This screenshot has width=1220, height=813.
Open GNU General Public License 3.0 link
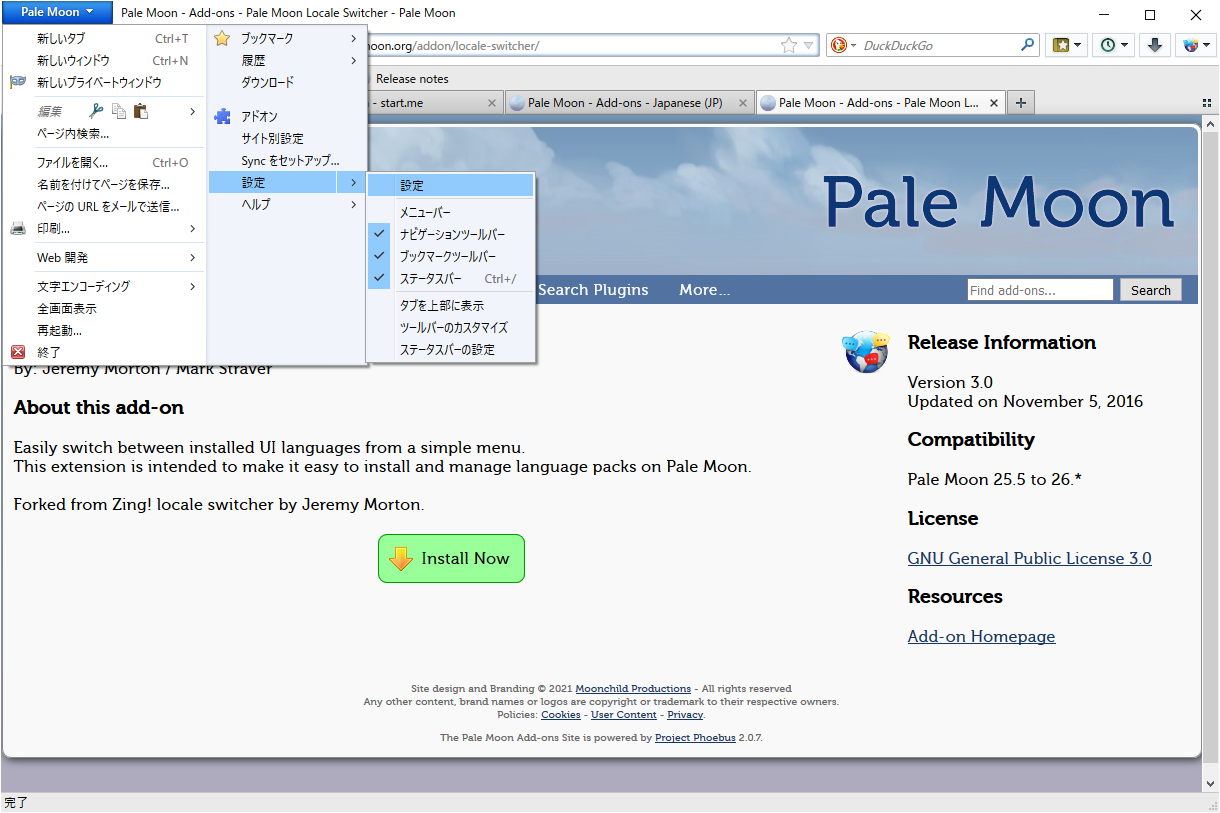point(1029,559)
